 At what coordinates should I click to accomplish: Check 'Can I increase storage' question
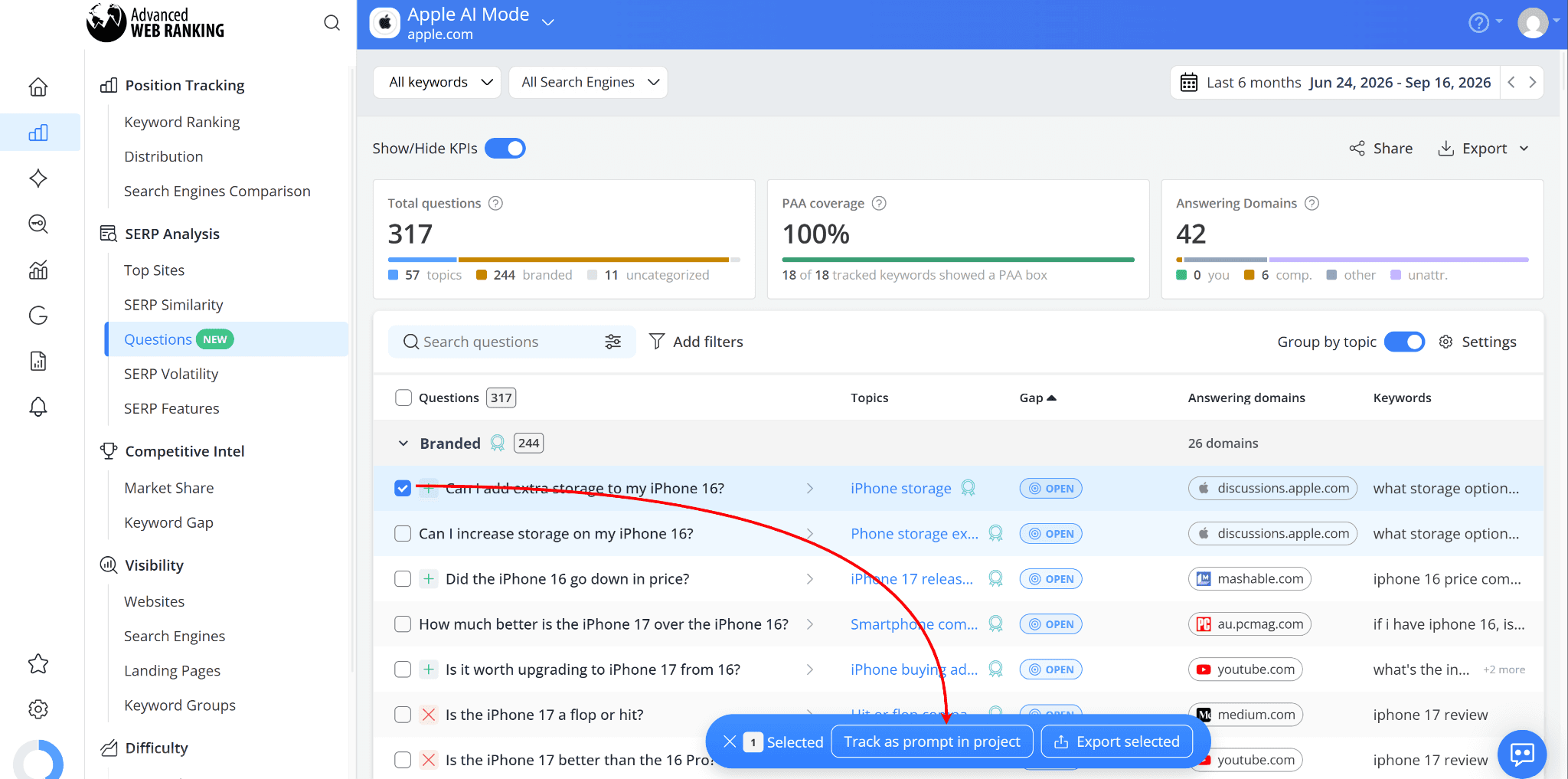pyautogui.click(x=403, y=533)
